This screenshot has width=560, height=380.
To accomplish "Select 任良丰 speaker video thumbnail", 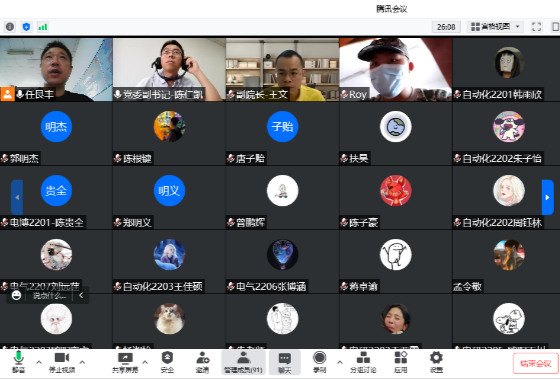I will (x=56, y=70).
